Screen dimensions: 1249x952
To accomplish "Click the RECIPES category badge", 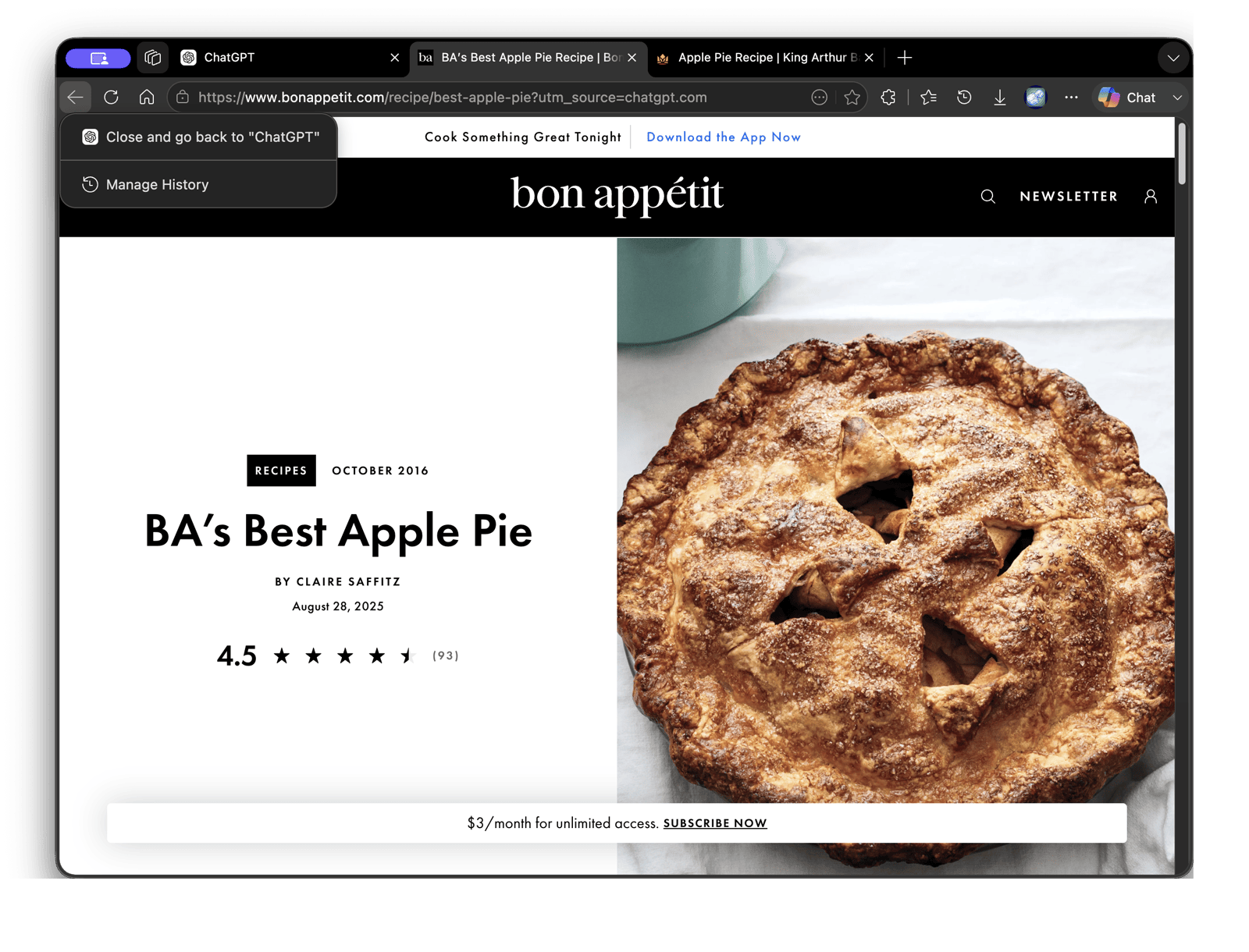I will tap(281, 471).
